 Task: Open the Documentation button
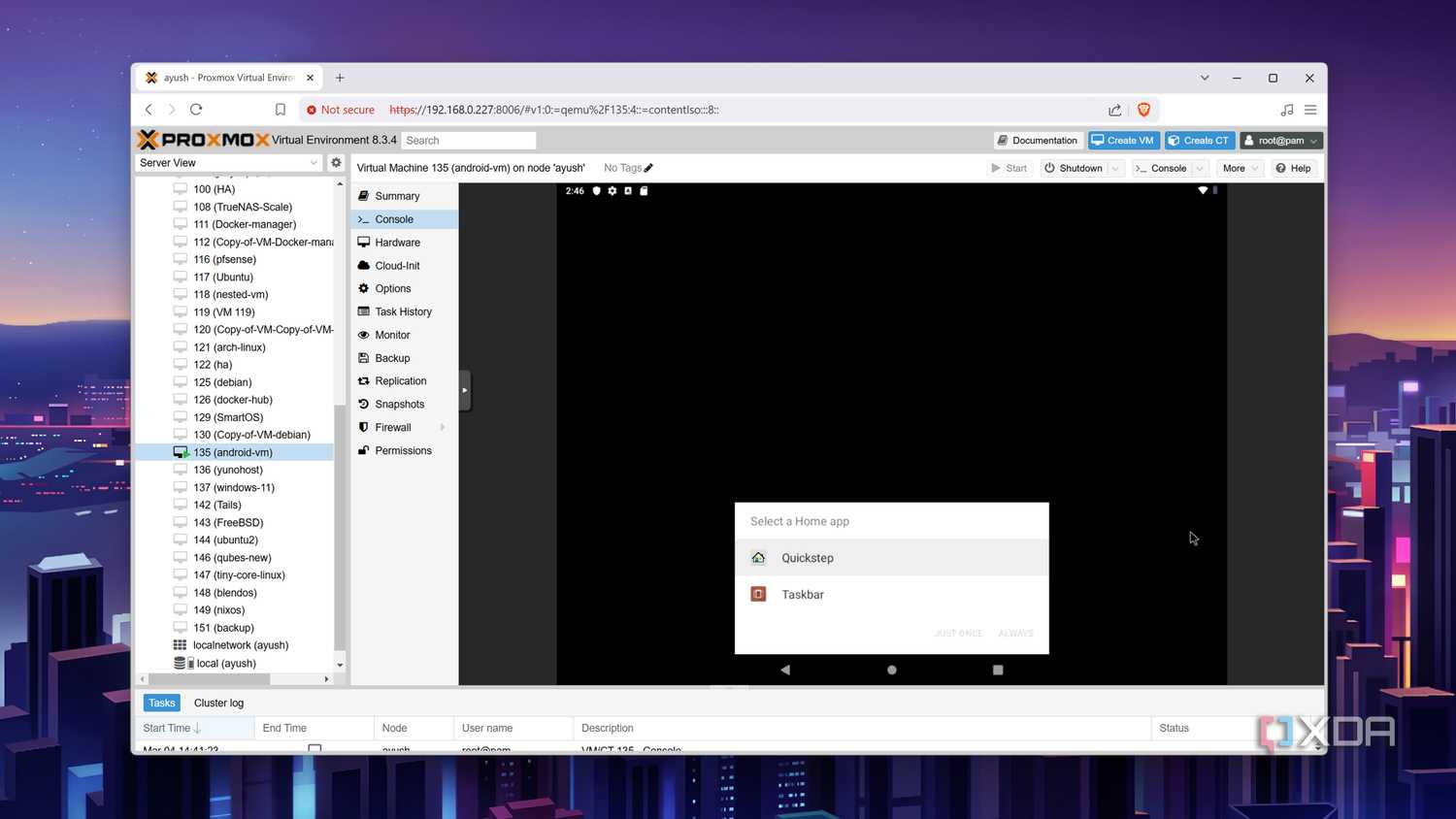tap(1038, 141)
